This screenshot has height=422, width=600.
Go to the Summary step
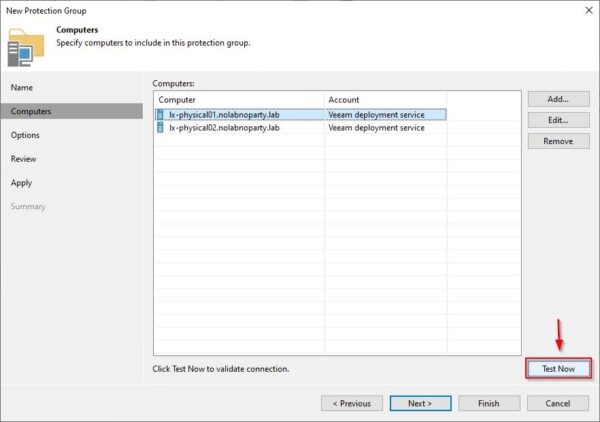tap(28, 207)
